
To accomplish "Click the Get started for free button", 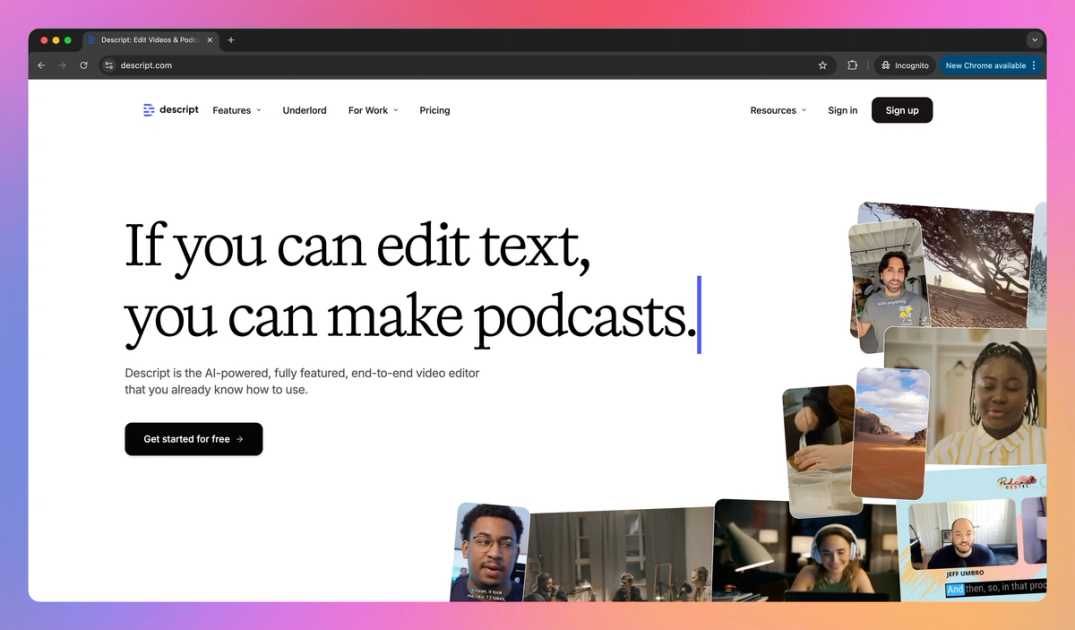I will [193, 438].
